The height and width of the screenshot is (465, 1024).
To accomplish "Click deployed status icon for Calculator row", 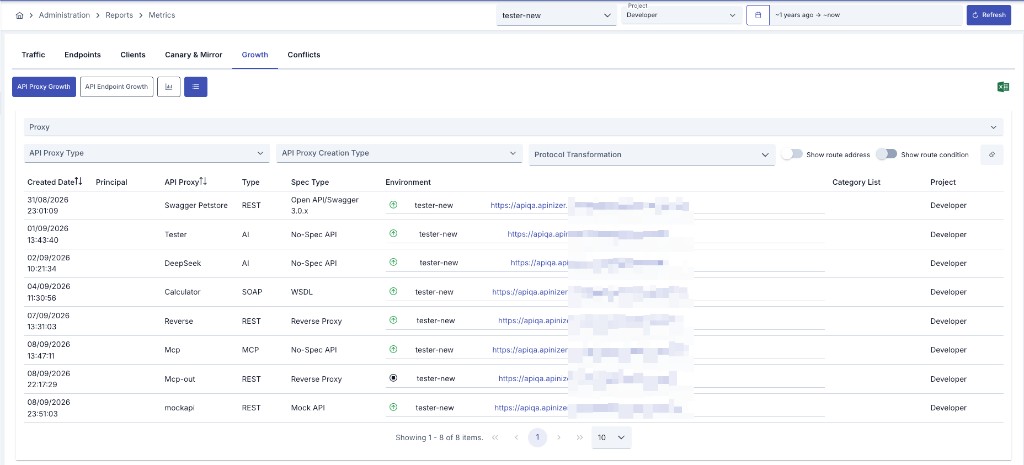I will coord(393,291).
